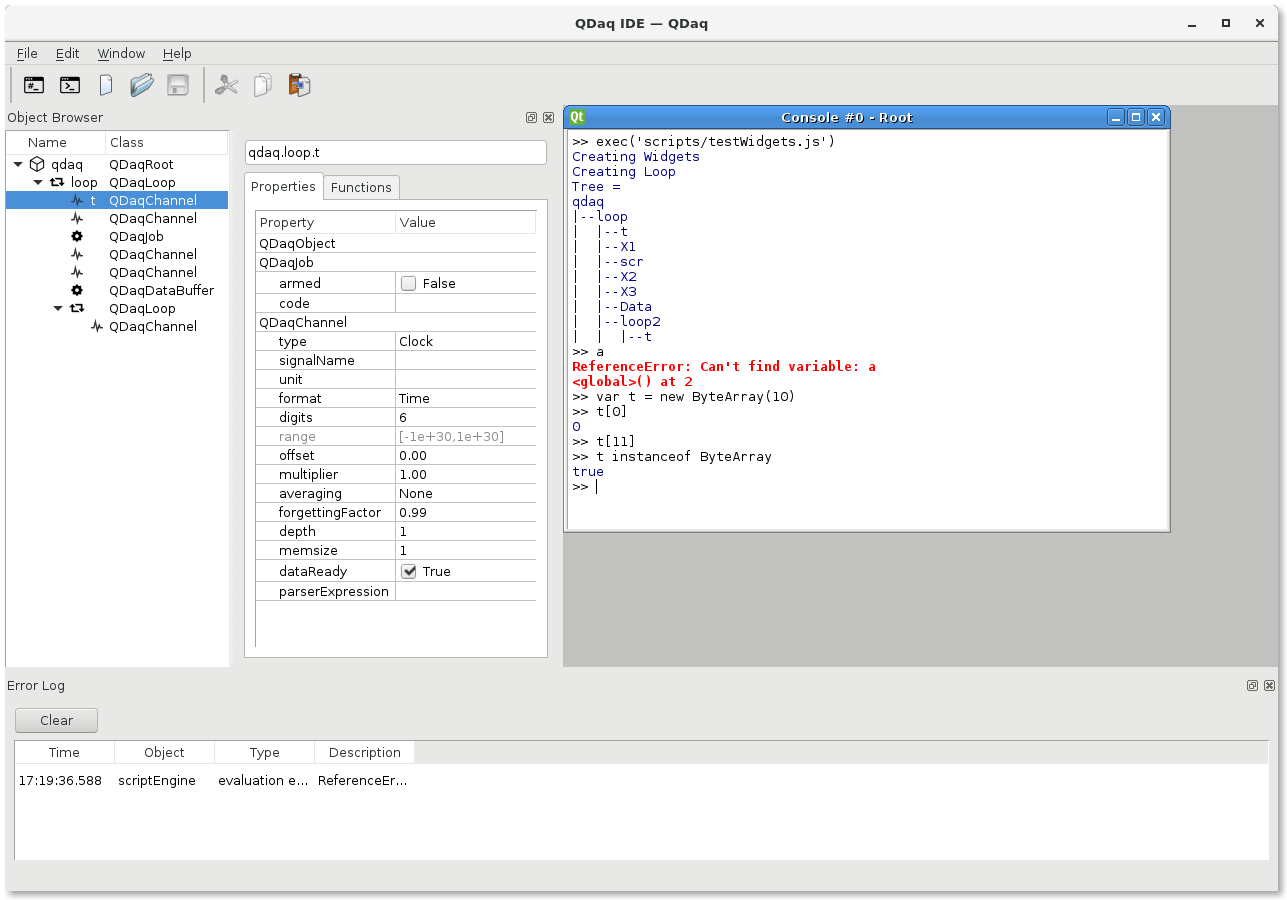Click the loop arrows icon beside loop

57,182
